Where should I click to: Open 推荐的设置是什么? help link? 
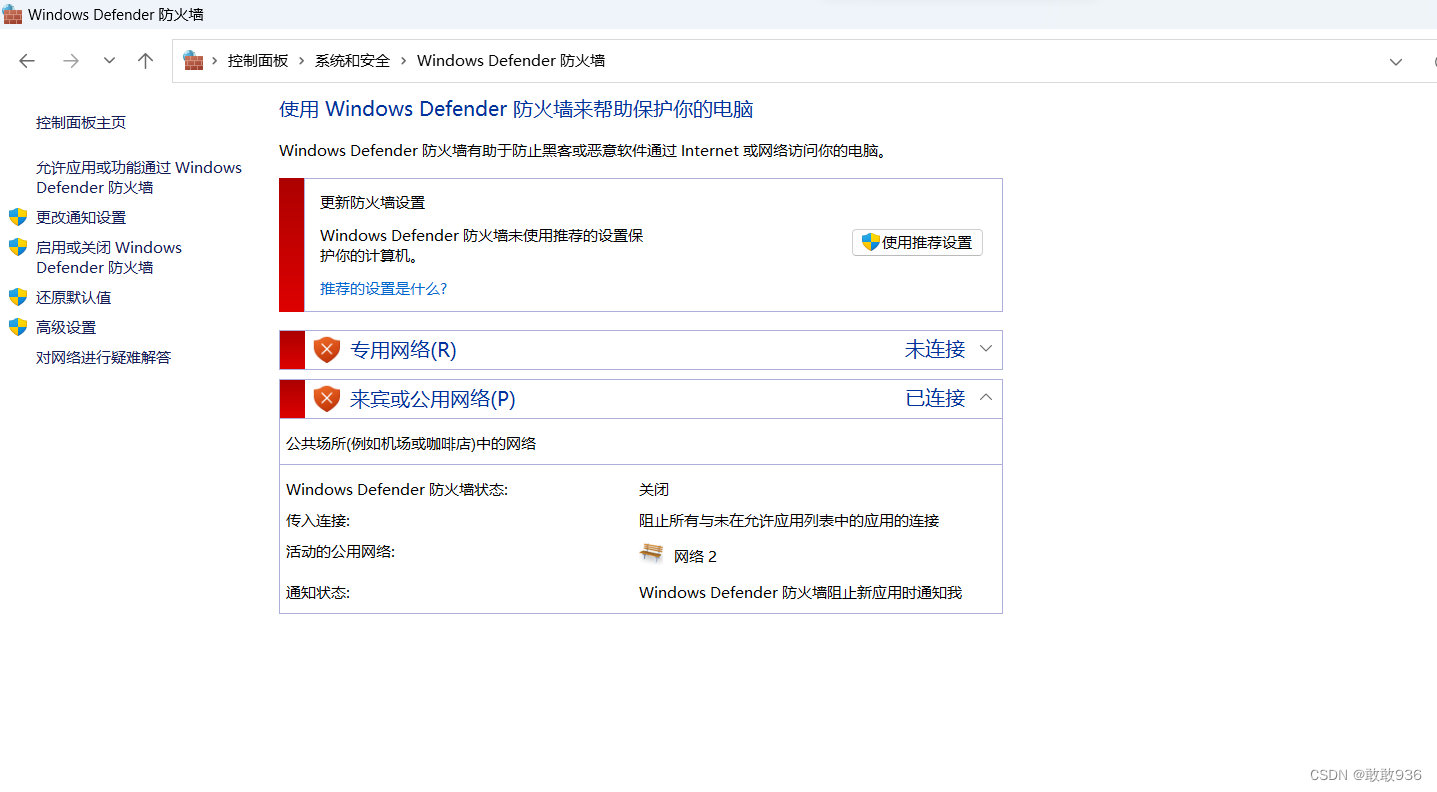click(384, 289)
